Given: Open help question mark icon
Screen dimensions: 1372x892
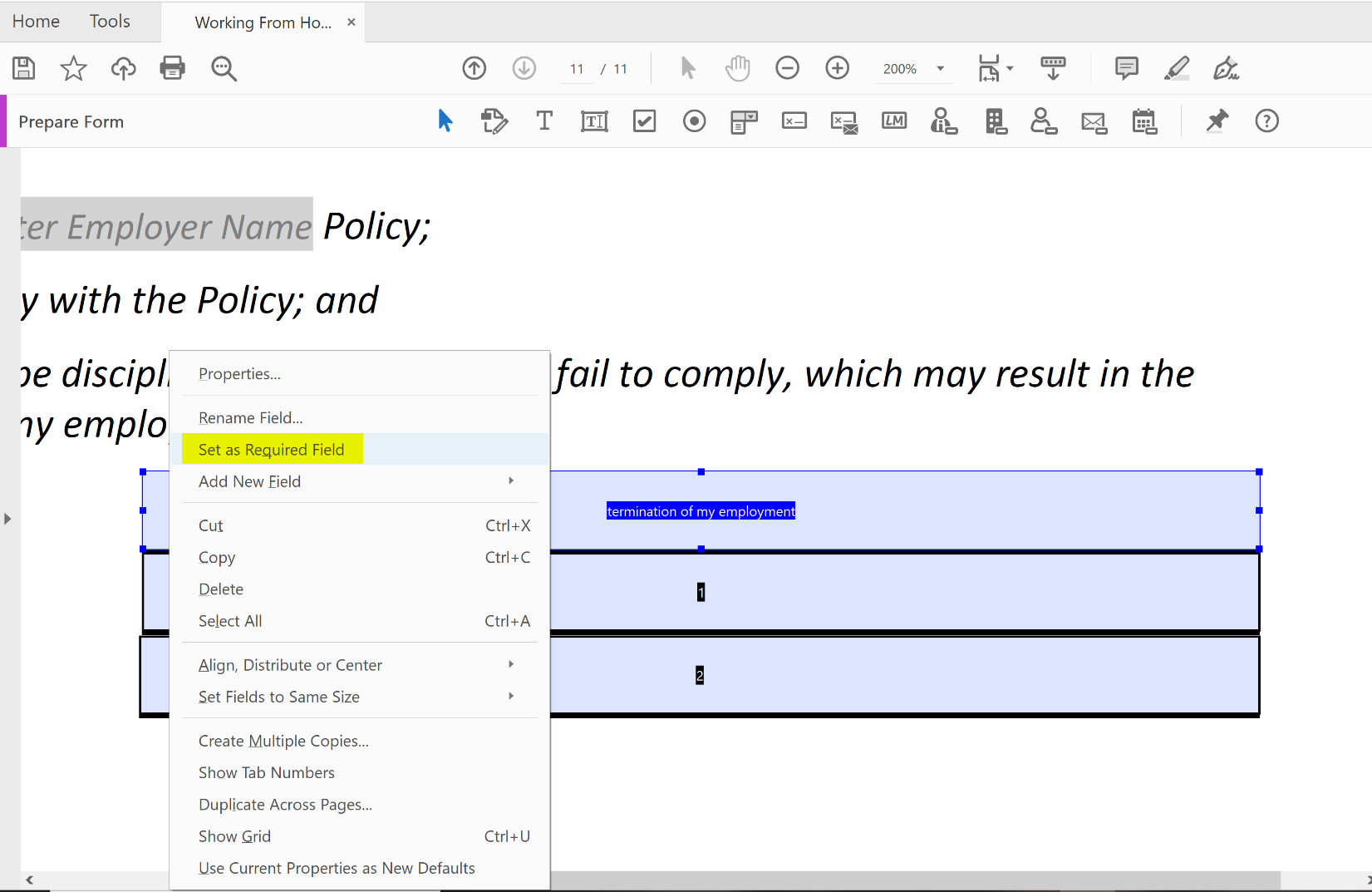Looking at the screenshot, I should point(1267,121).
